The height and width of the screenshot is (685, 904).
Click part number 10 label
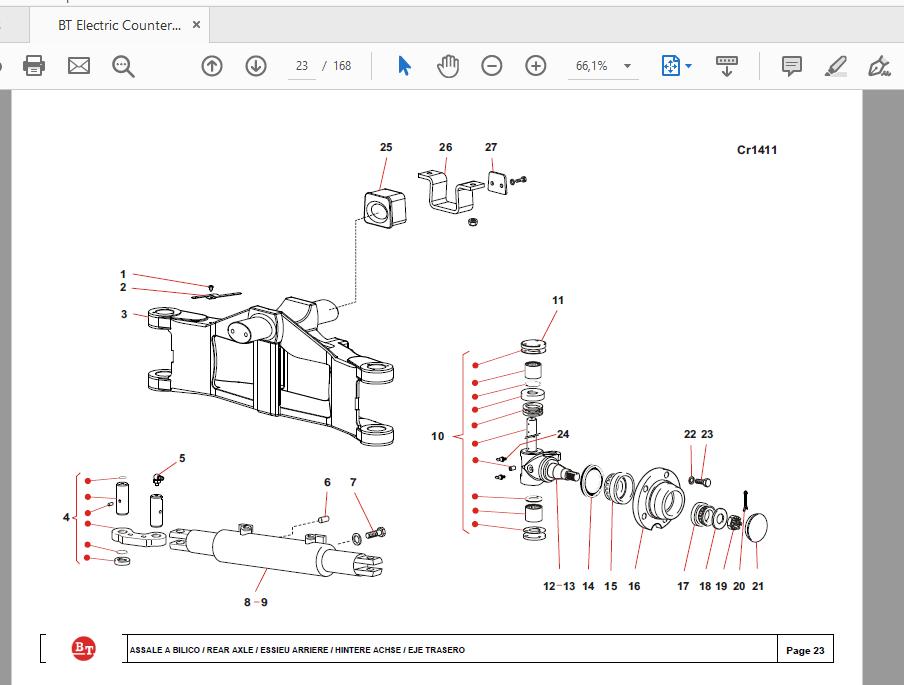[x=438, y=436]
